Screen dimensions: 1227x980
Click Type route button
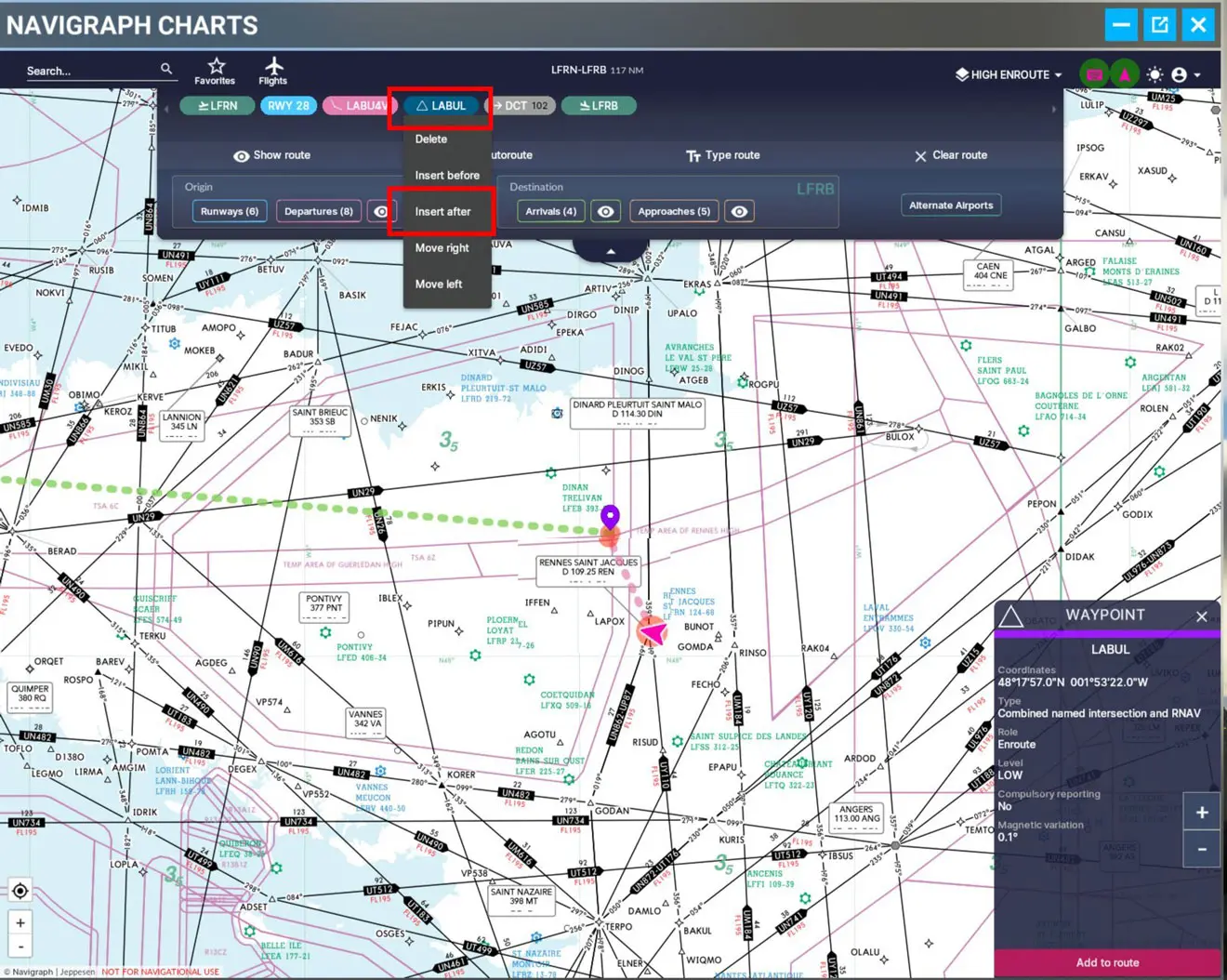pos(722,155)
